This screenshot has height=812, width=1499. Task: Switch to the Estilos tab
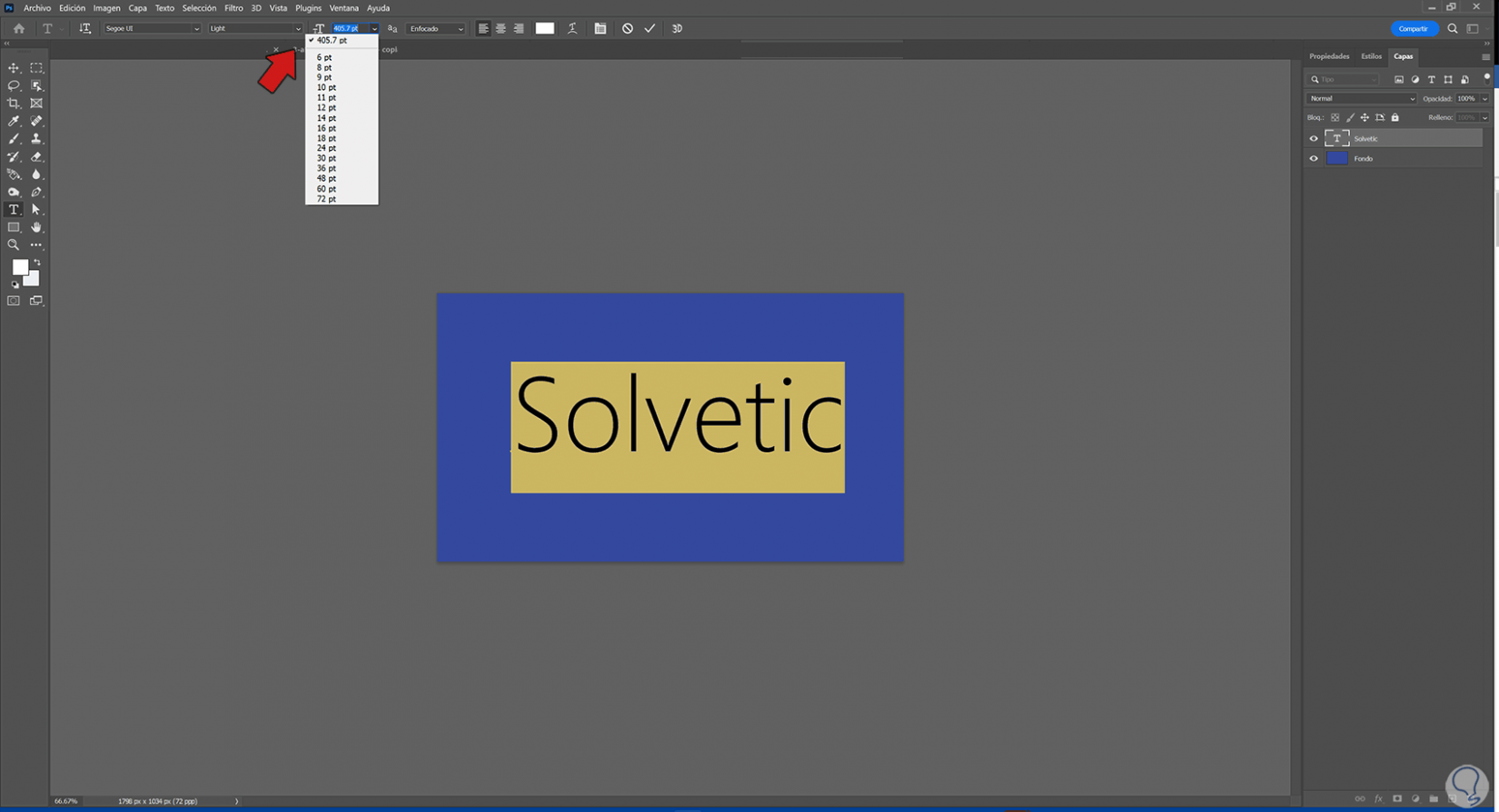click(x=1371, y=56)
